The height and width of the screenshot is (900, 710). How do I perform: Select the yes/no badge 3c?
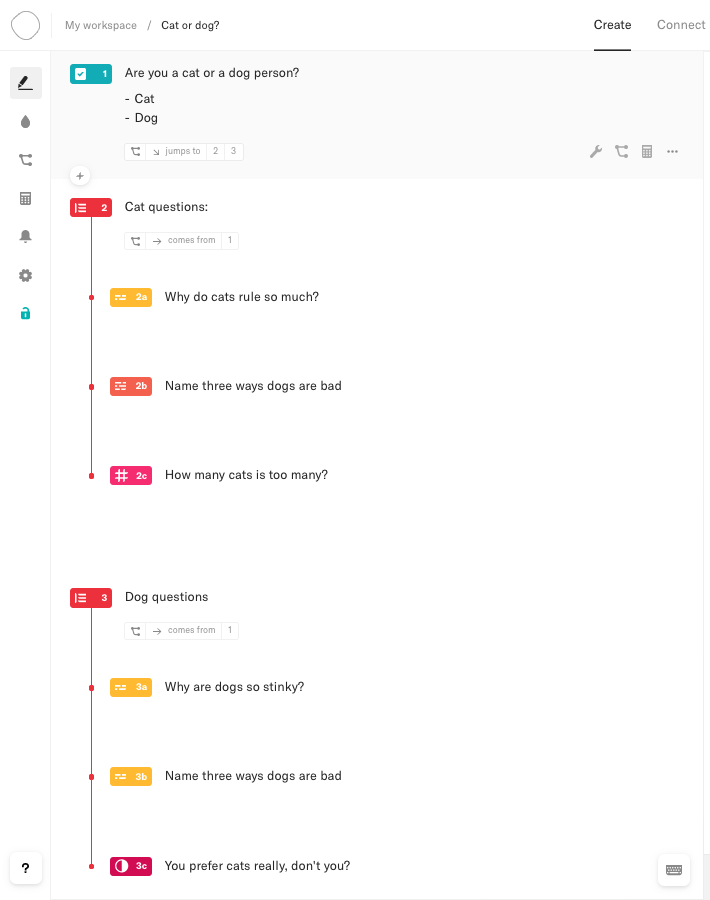(x=131, y=866)
